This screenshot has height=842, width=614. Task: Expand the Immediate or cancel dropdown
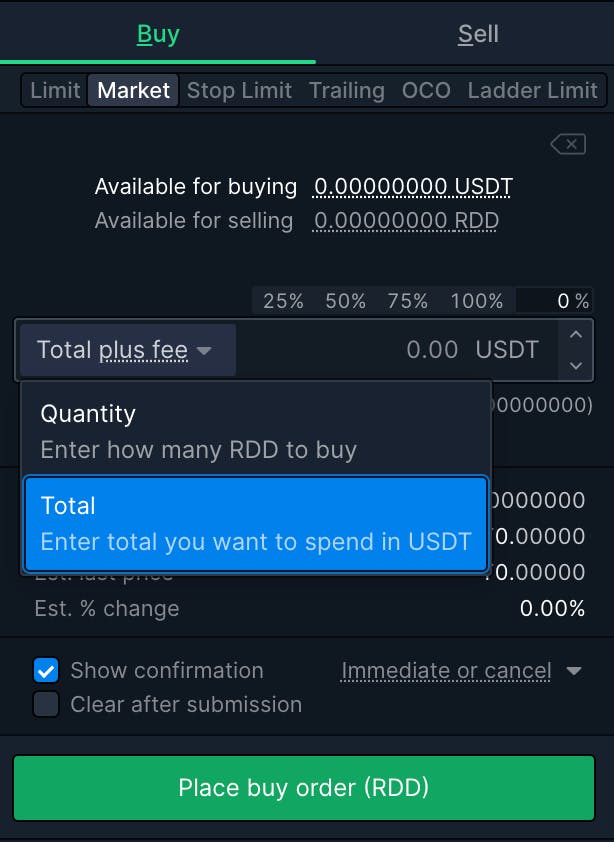460,670
